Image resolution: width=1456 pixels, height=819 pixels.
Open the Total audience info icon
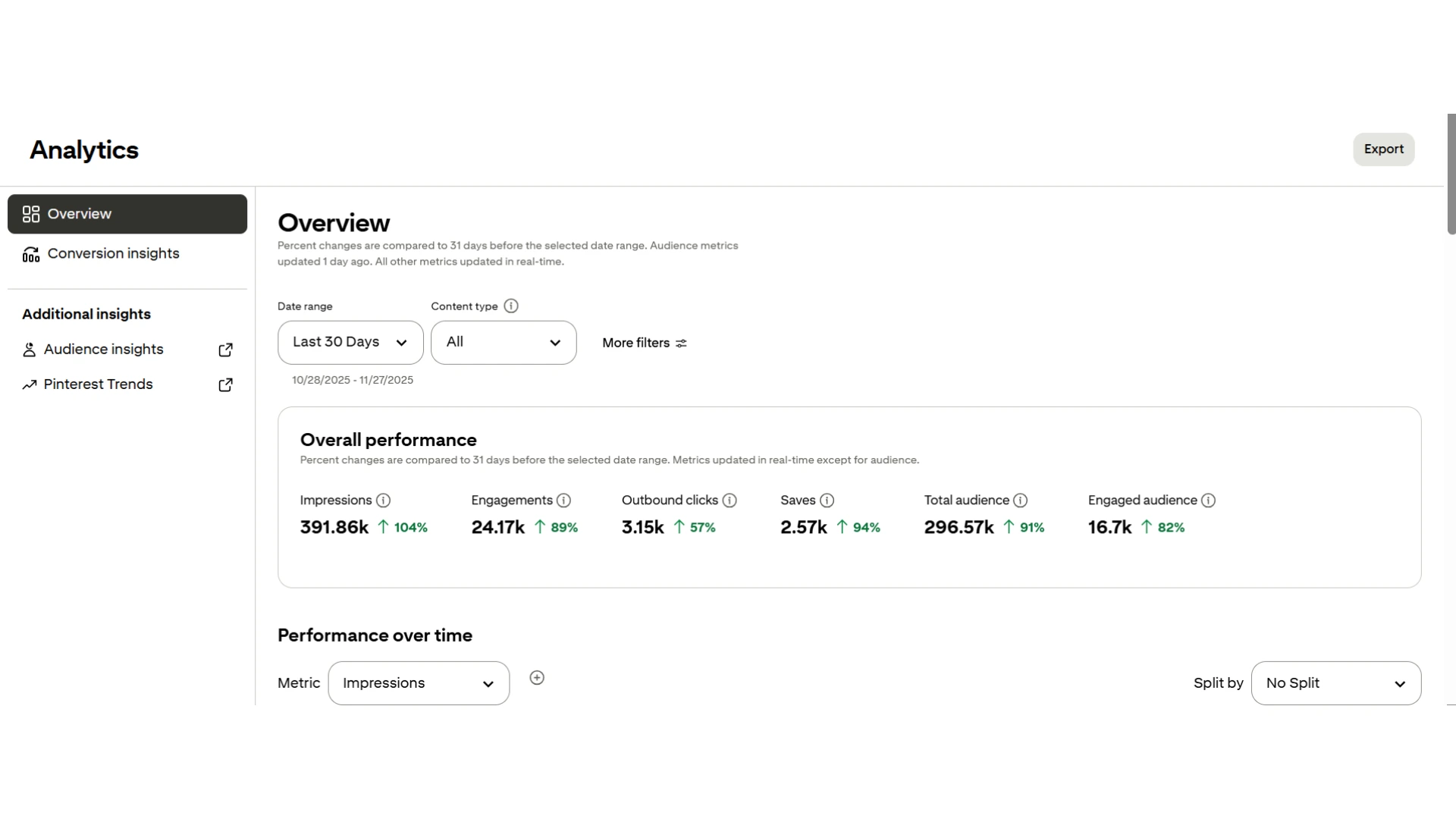pos(1020,500)
